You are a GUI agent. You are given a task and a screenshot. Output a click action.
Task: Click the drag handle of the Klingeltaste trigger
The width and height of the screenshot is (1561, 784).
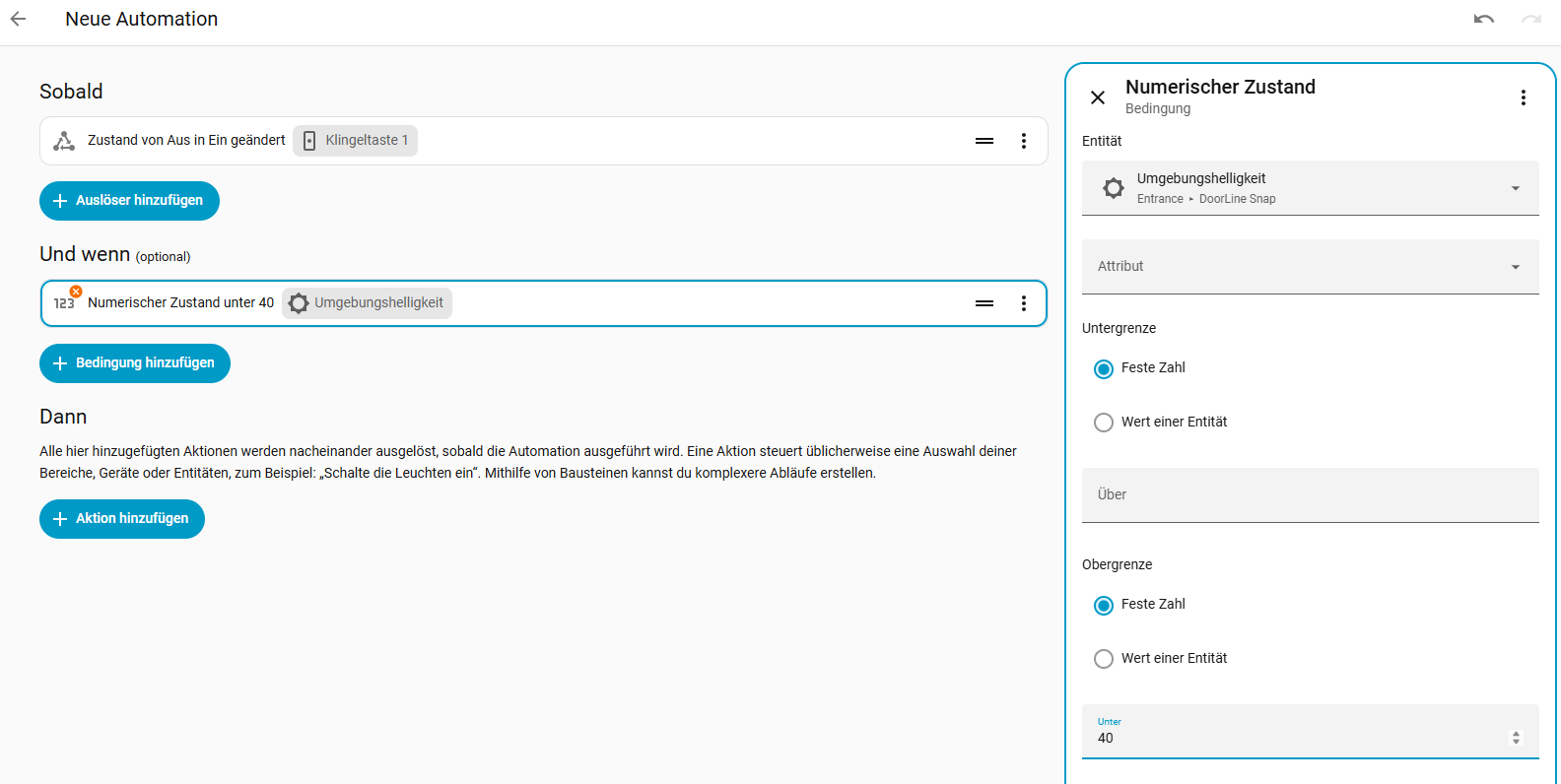click(x=984, y=141)
